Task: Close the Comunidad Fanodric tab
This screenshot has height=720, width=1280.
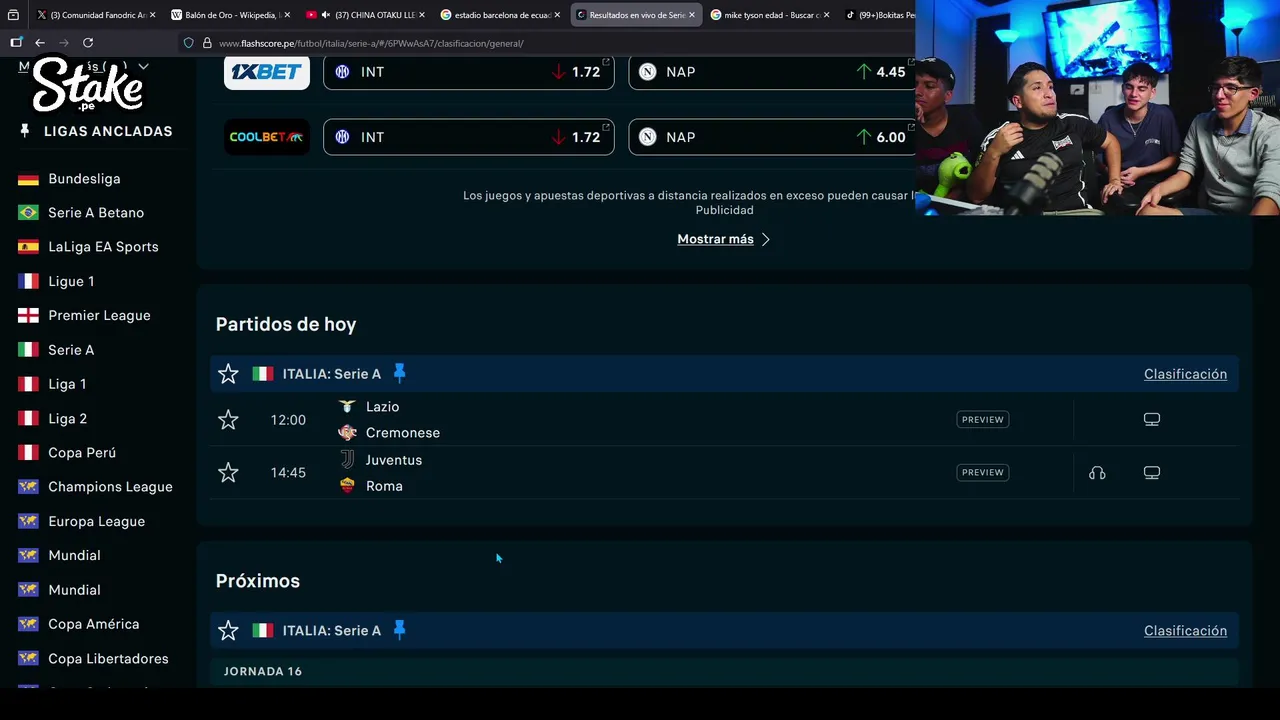Action: [152, 15]
